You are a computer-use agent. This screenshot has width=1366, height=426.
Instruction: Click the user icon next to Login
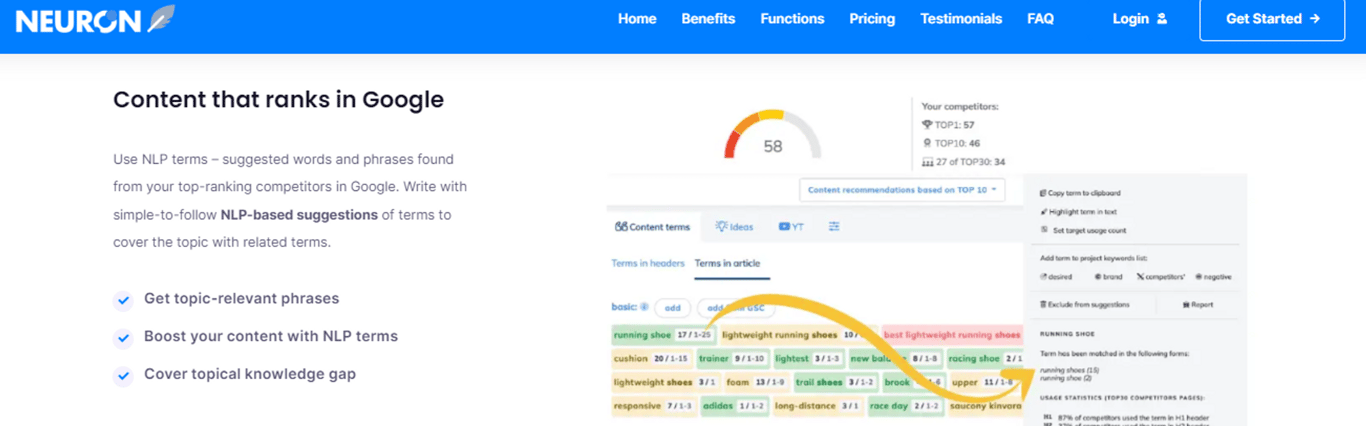pos(1161,19)
